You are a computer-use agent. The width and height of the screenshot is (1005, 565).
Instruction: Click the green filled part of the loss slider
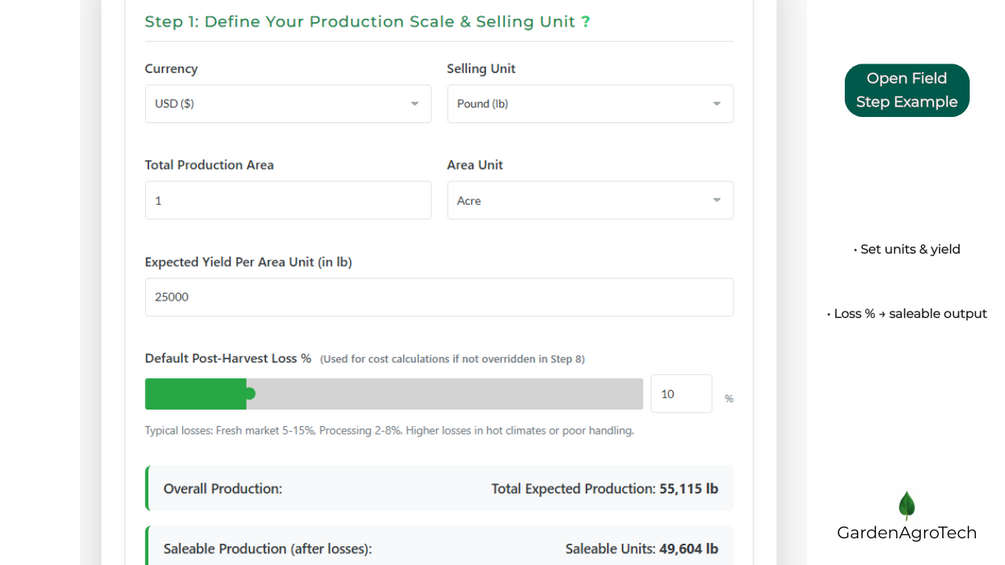(x=195, y=394)
